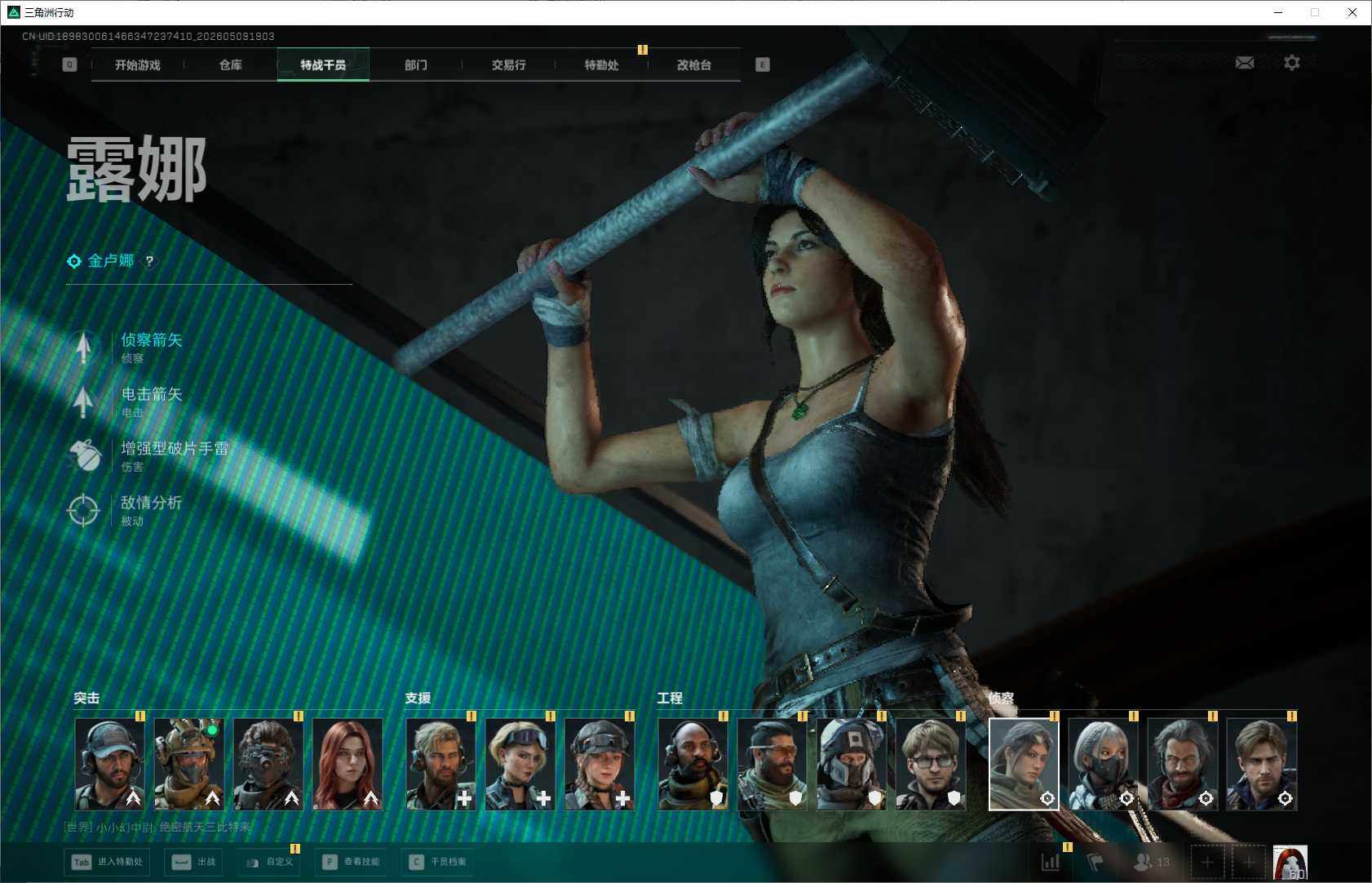
Task: Select the bald engineer operator with headset
Action: point(693,764)
